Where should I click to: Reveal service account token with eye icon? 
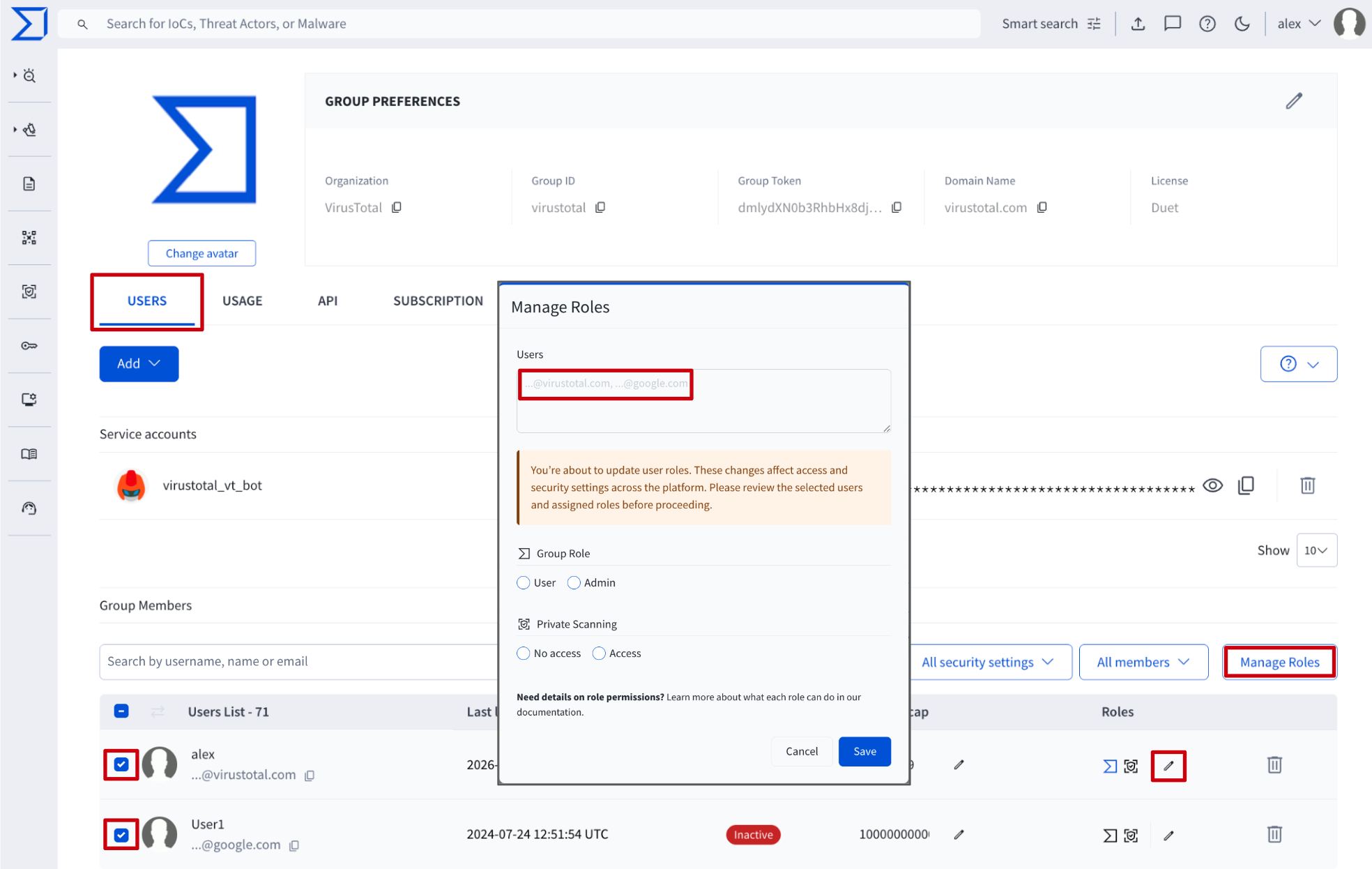click(1212, 485)
